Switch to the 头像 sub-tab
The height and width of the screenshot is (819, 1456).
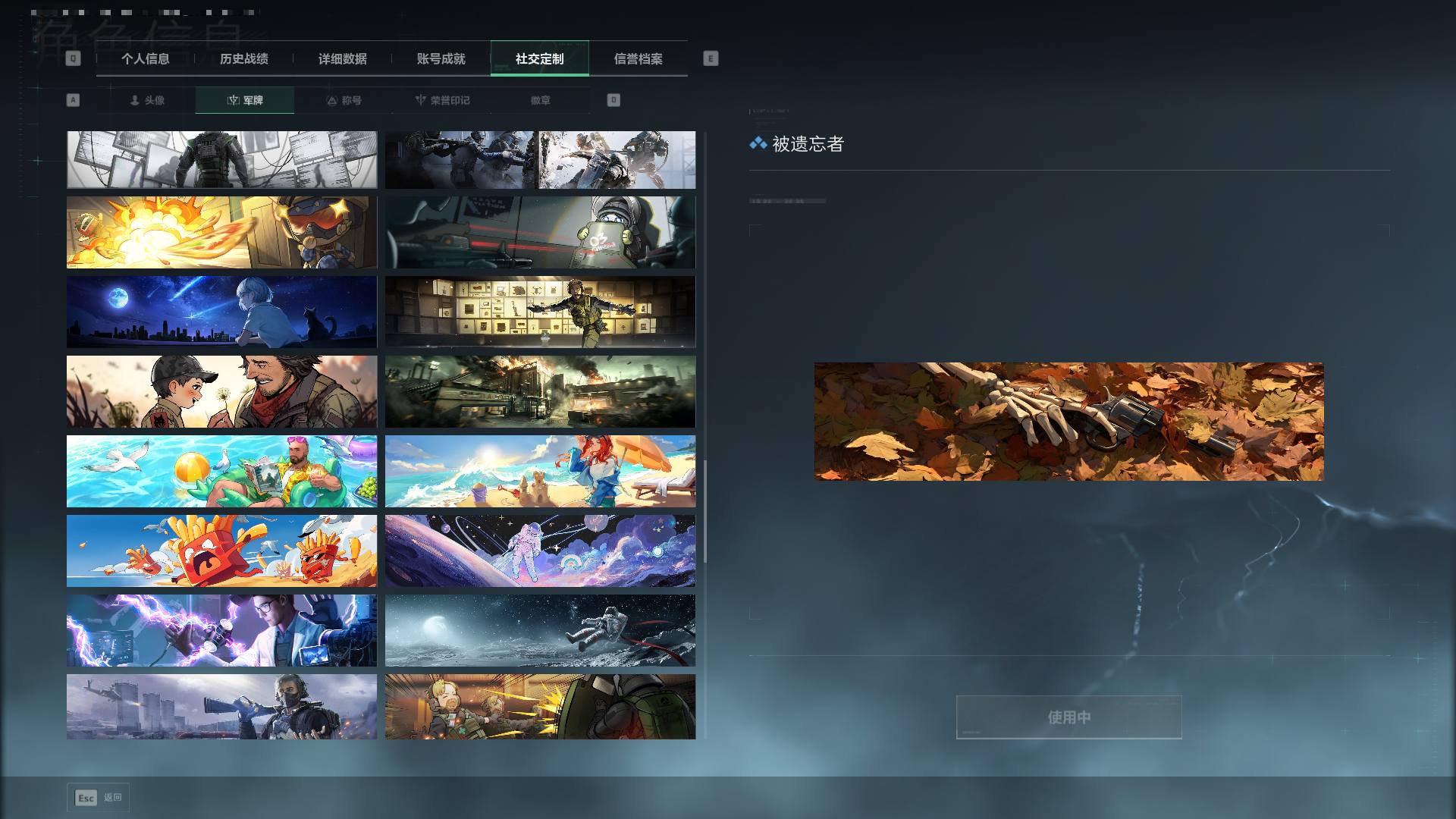pyautogui.click(x=146, y=100)
